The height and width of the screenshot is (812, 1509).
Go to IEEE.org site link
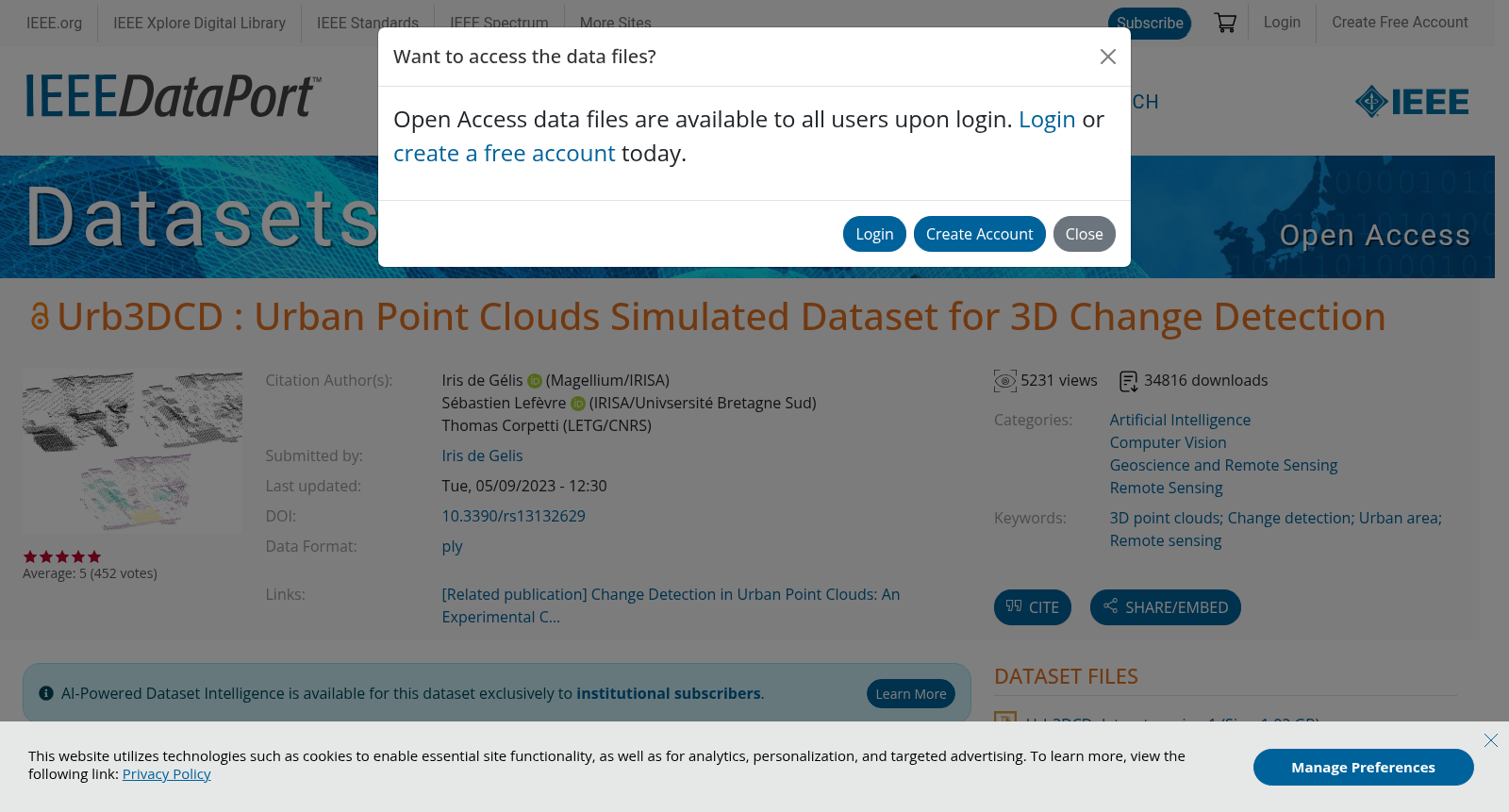pos(54,23)
